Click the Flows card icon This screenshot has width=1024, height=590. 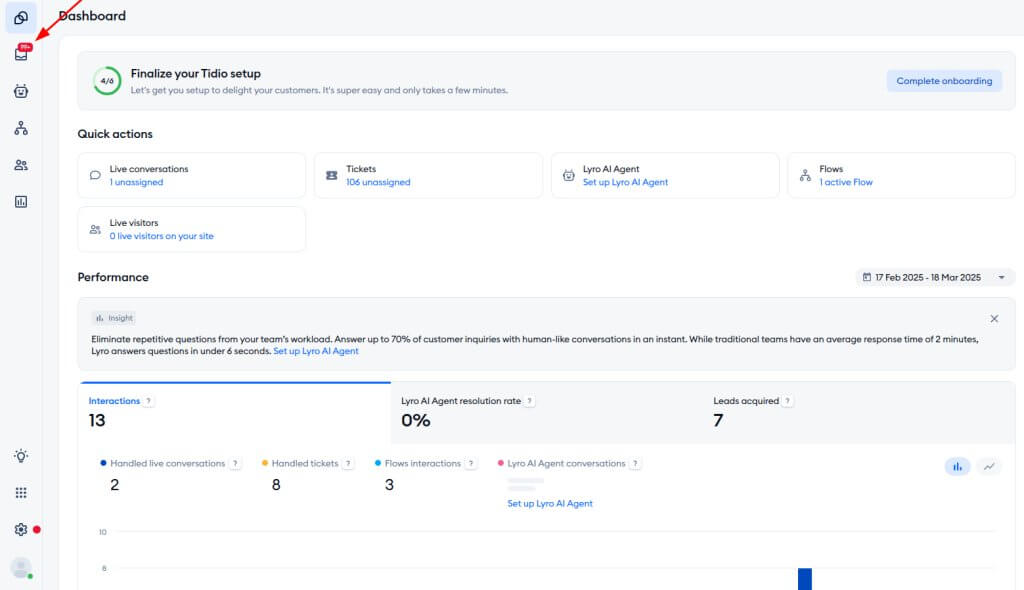tap(805, 175)
